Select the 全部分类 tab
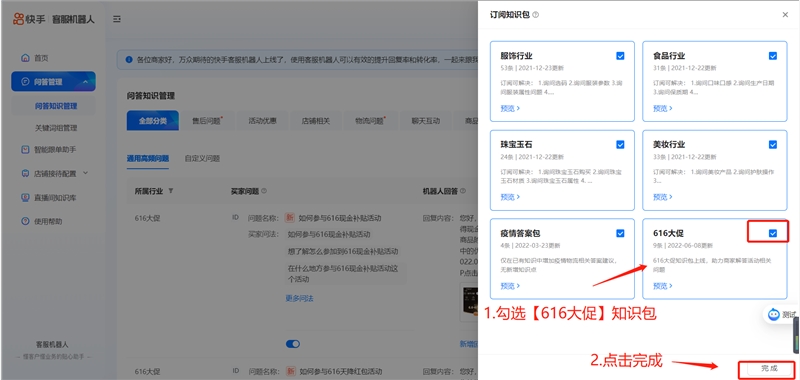The image size is (800, 380). tap(153, 121)
